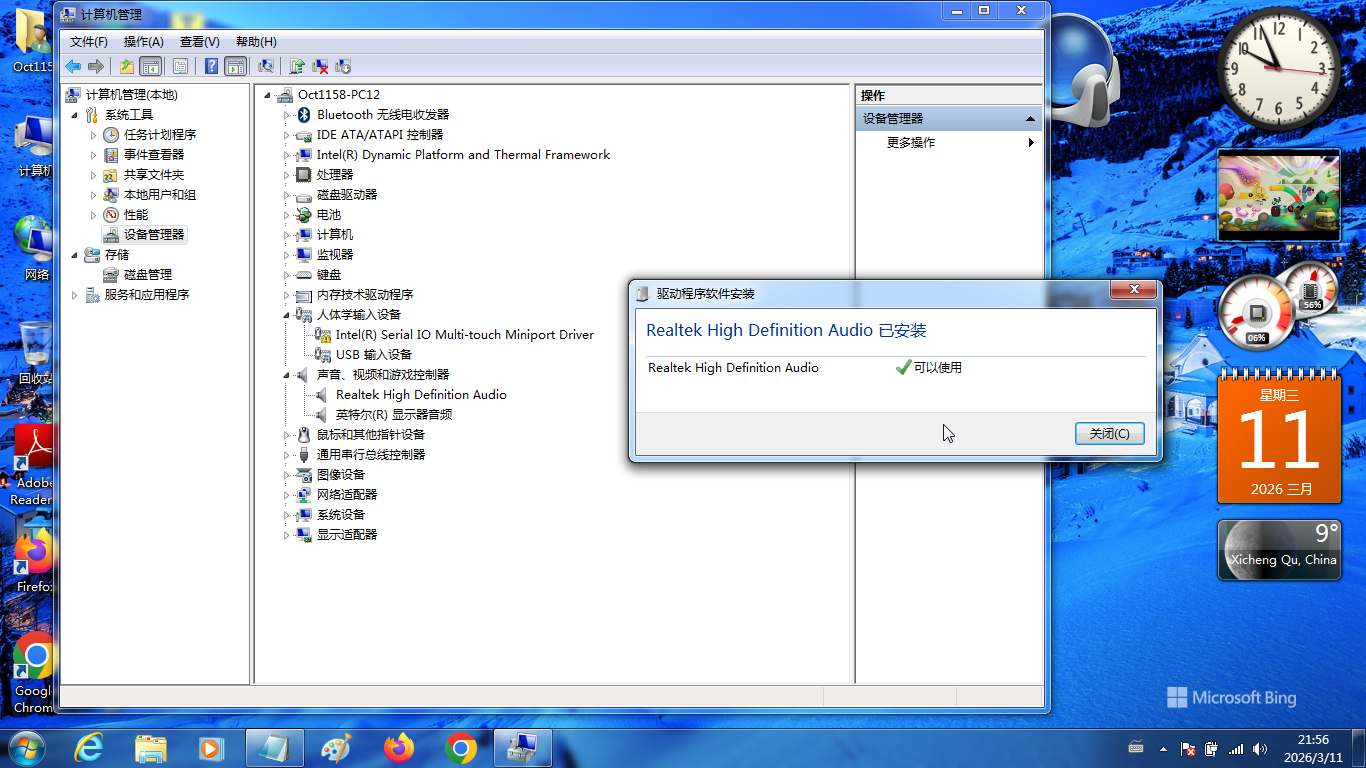Select Realtek High Definition Audio in device tree
The height and width of the screenshot is (768, 1366).
[x=420, y=395]
